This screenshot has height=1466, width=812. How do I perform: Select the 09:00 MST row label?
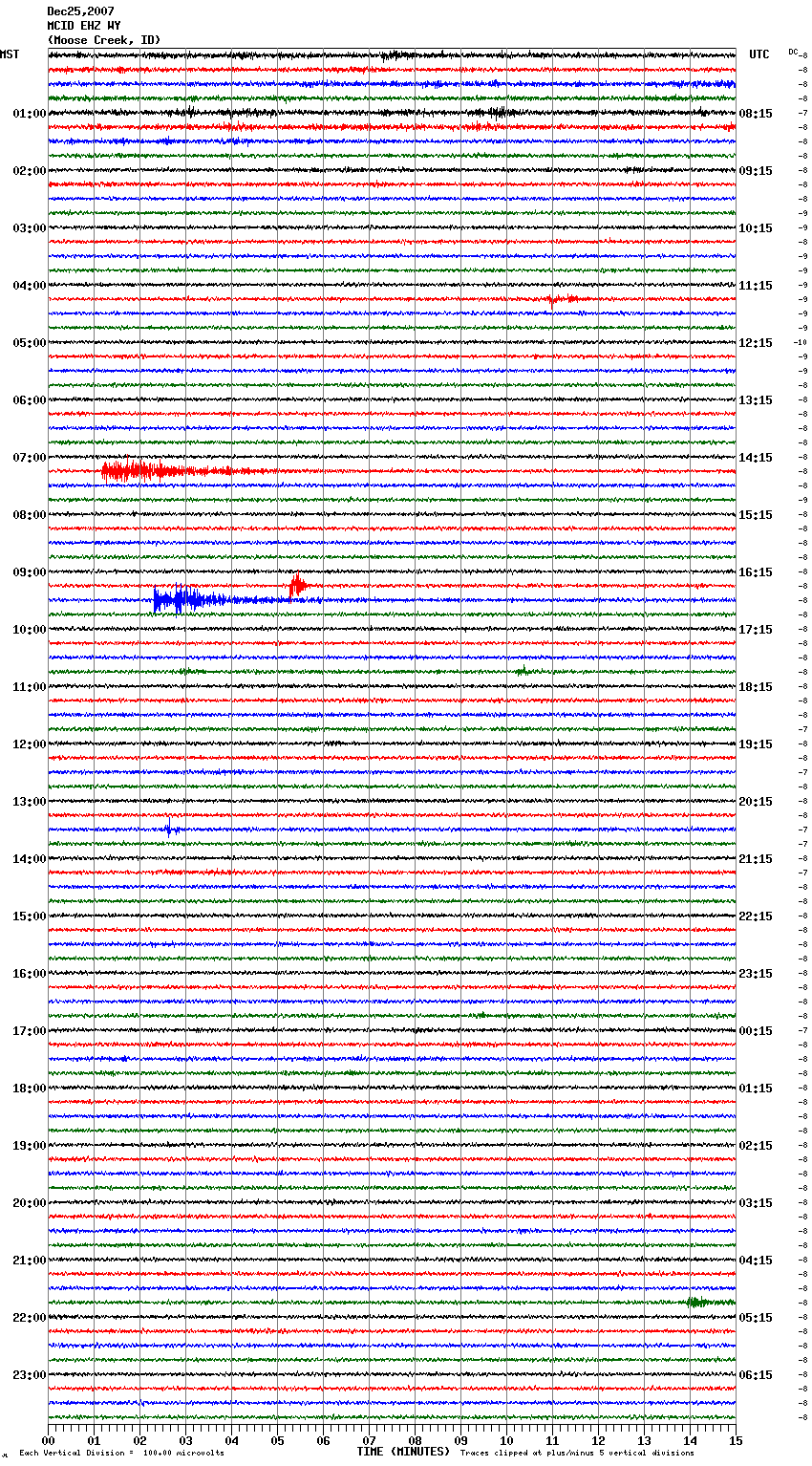pyautogui.click(x=30, y=572)
